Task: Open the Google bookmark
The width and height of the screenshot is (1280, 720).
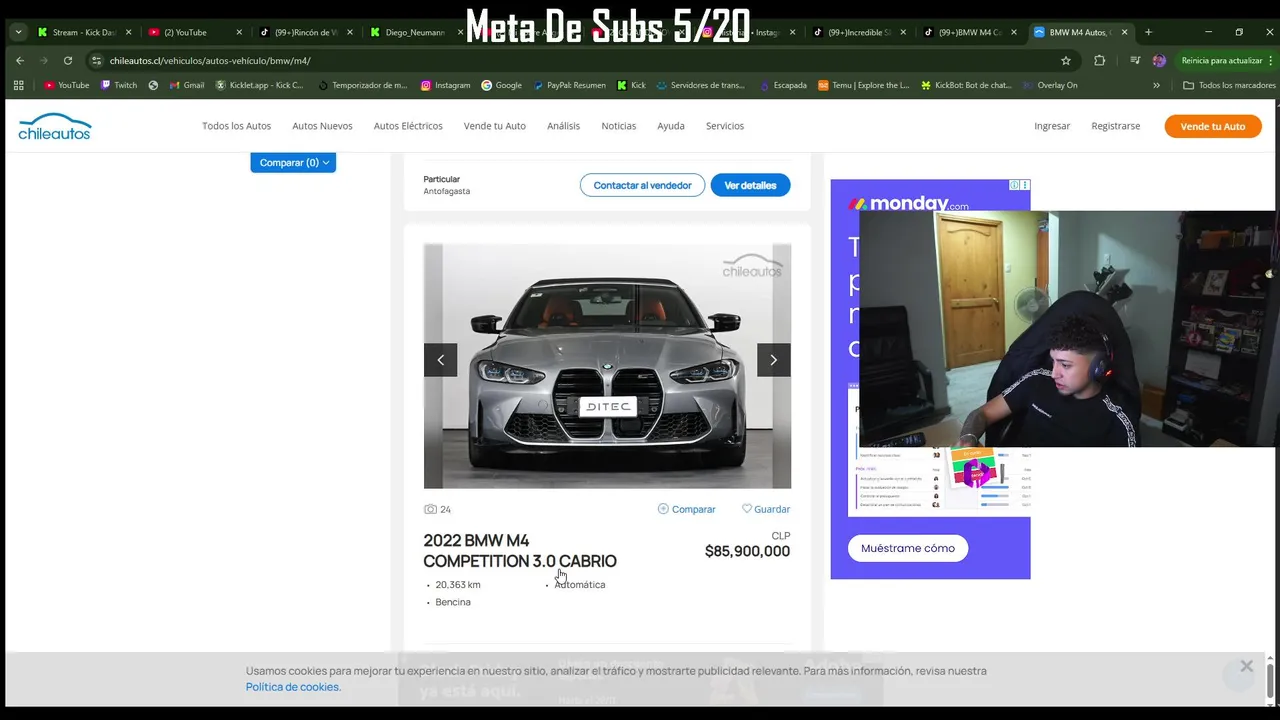Action: tap(502, 85)
